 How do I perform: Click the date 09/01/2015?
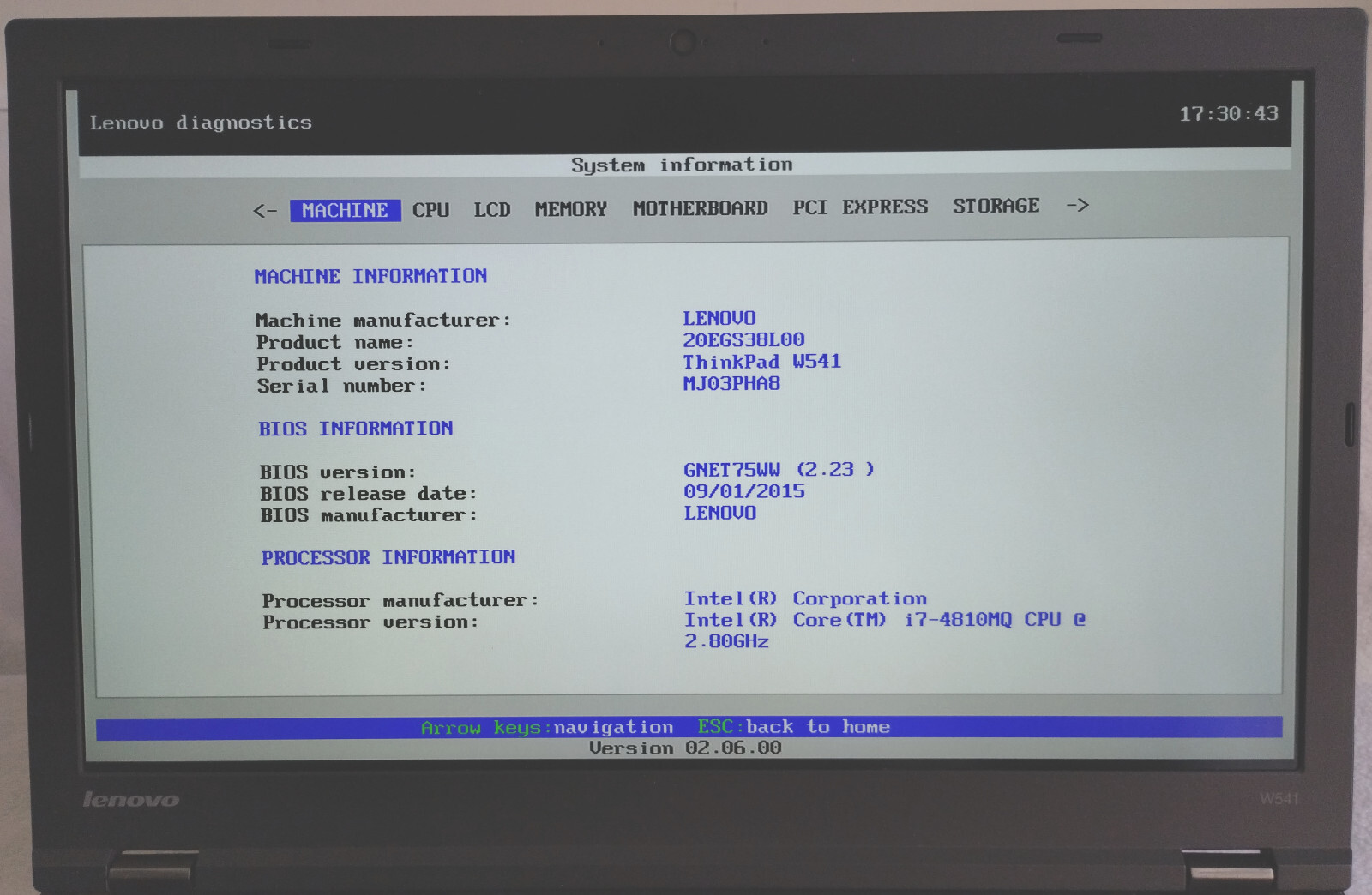coord(744,491)
